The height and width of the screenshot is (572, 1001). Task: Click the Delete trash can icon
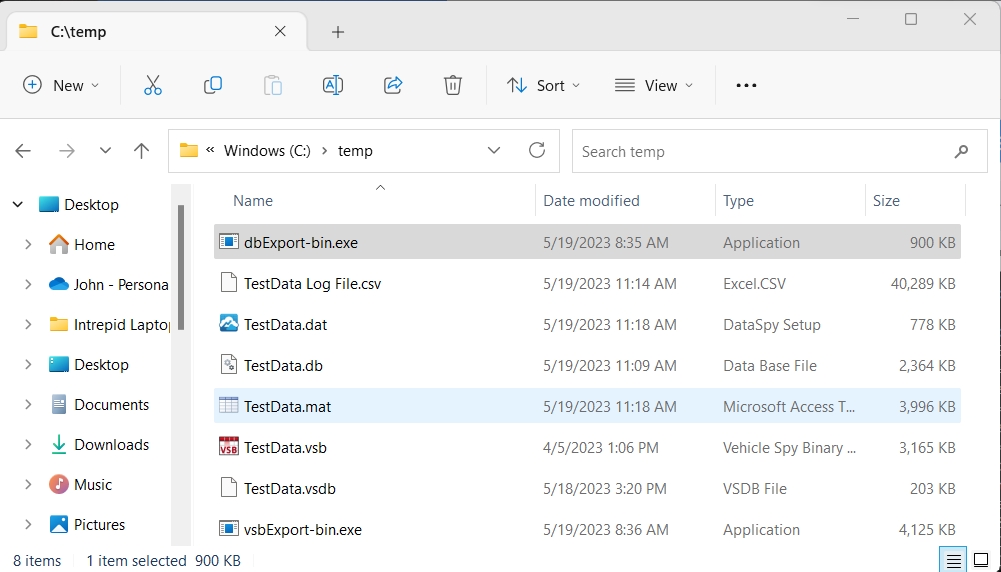(453, 86)
